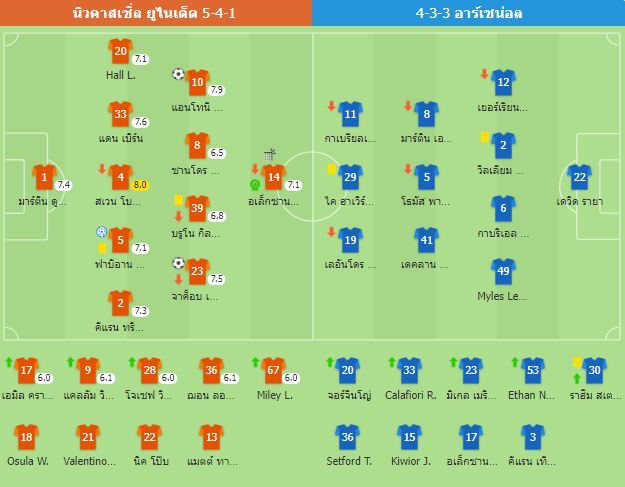Click substitute Calafiori R. shirt 33
Viewport: 625px width, 487px height.
tap(409, 370)
